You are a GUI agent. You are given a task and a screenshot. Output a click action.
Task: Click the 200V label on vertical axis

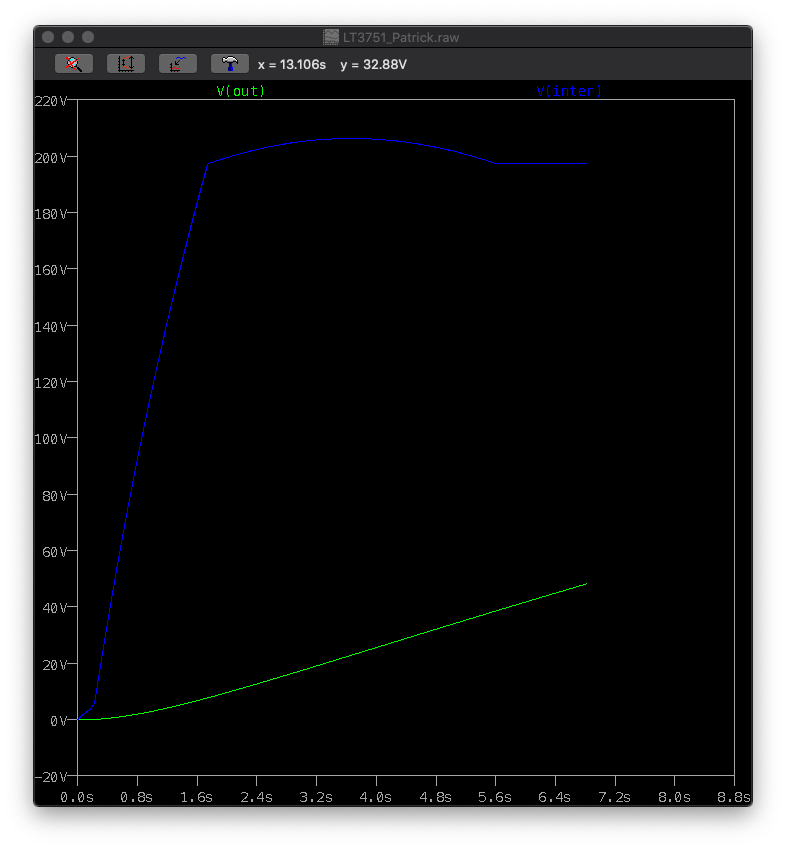[x=51, y=158]
